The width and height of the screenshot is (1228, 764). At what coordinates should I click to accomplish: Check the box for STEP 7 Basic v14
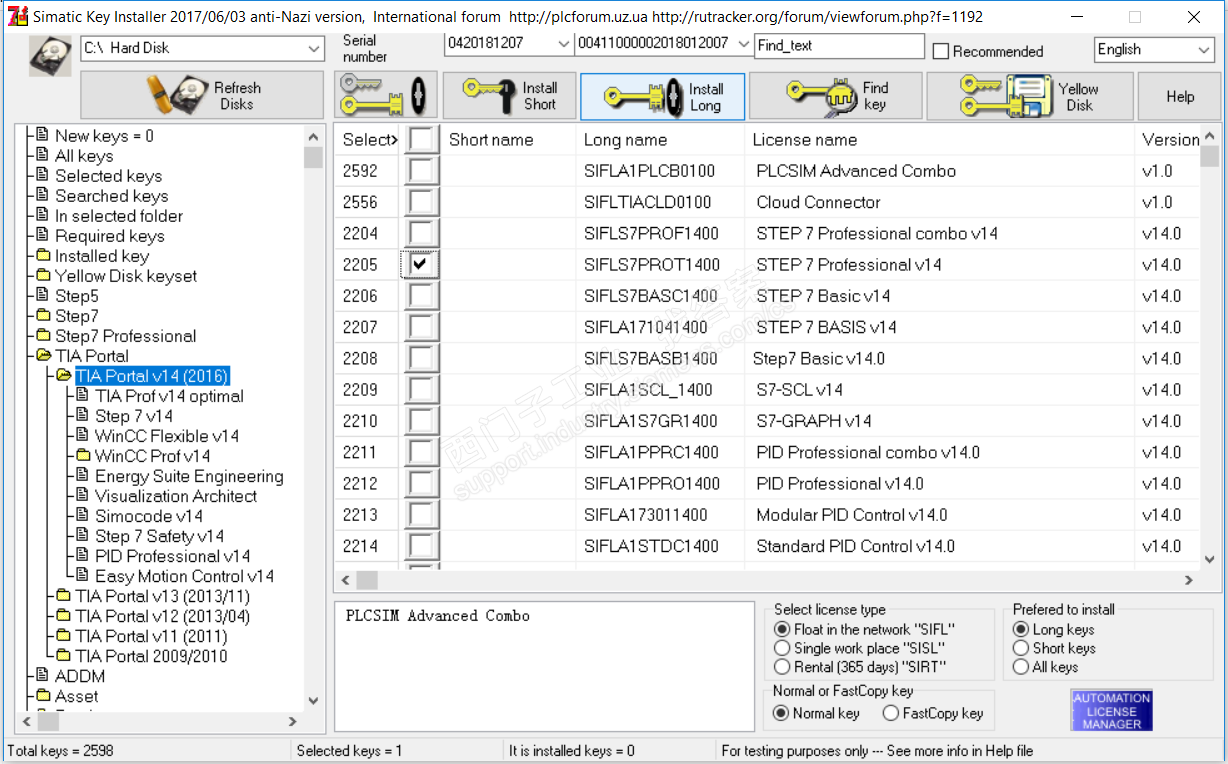coord(421,295)
